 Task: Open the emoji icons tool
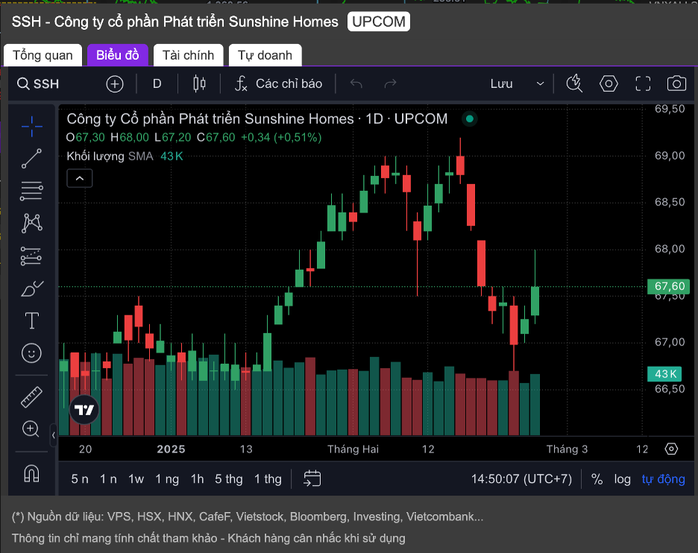(32, 353)
